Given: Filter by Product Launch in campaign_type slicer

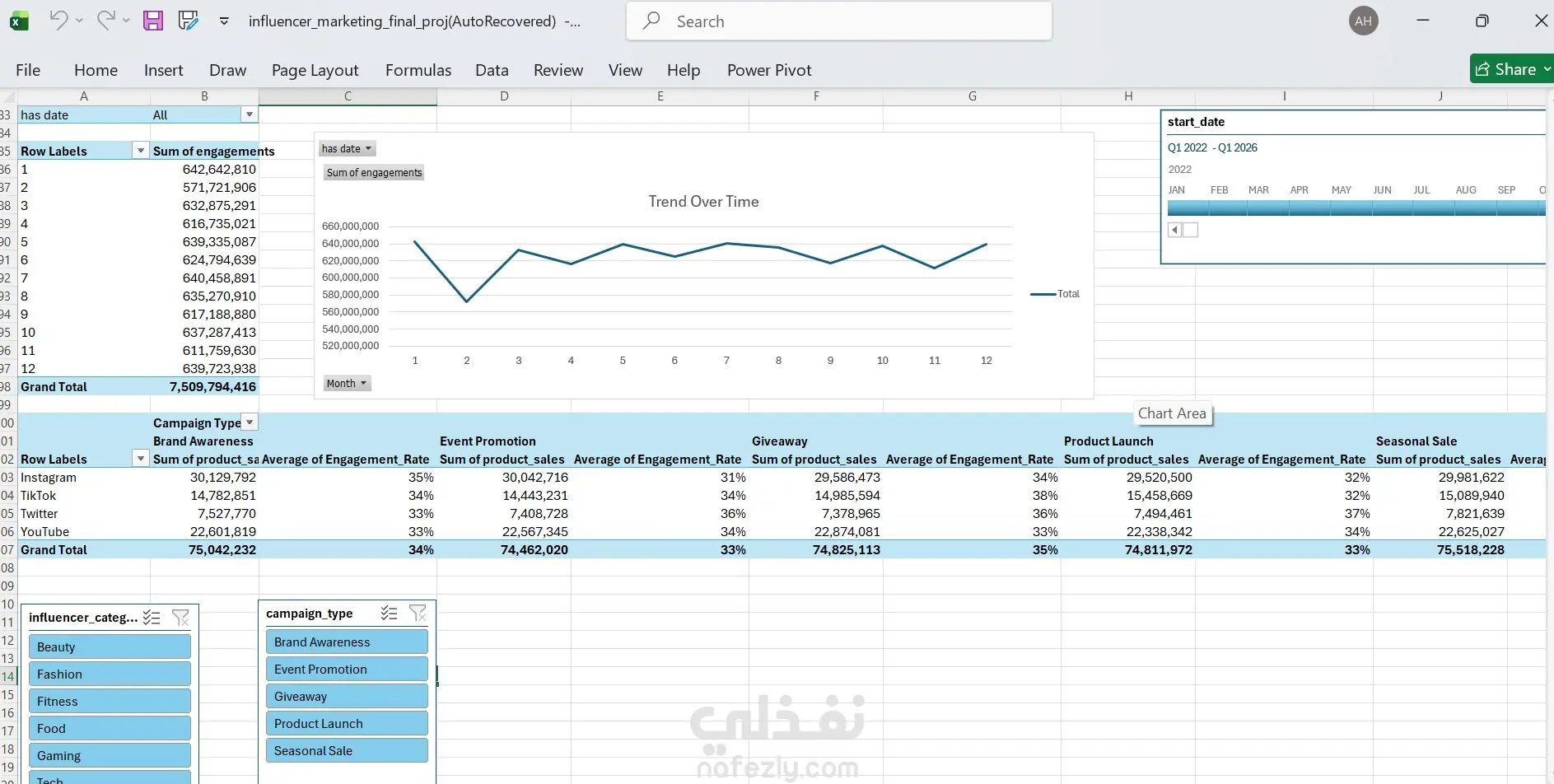Looking at the screenshot, I should pyautogui.click(x=347, y=724).
